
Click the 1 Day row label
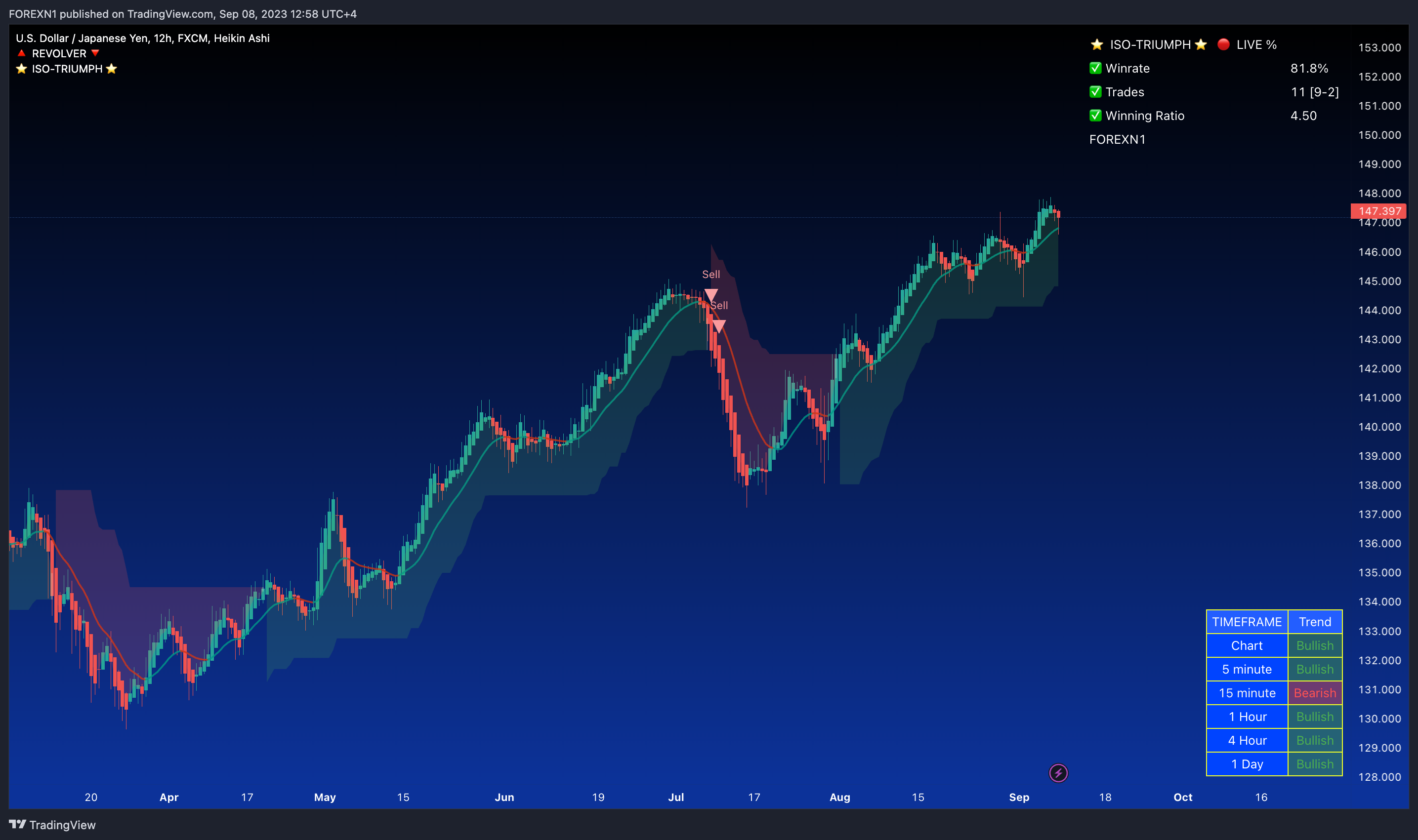tap(1247, 764)
